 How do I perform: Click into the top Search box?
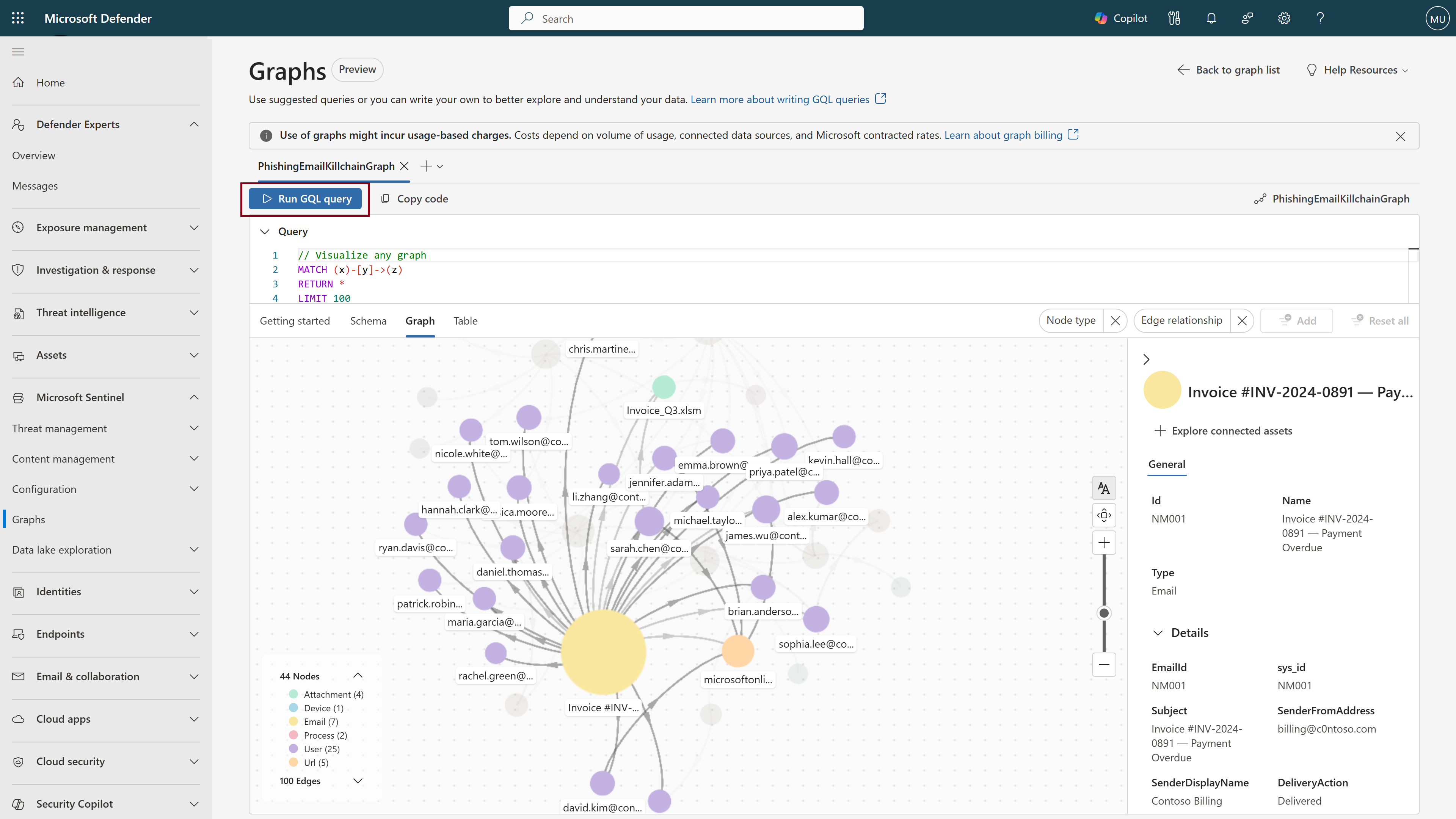pyautogui.click(x=686, y=19)
